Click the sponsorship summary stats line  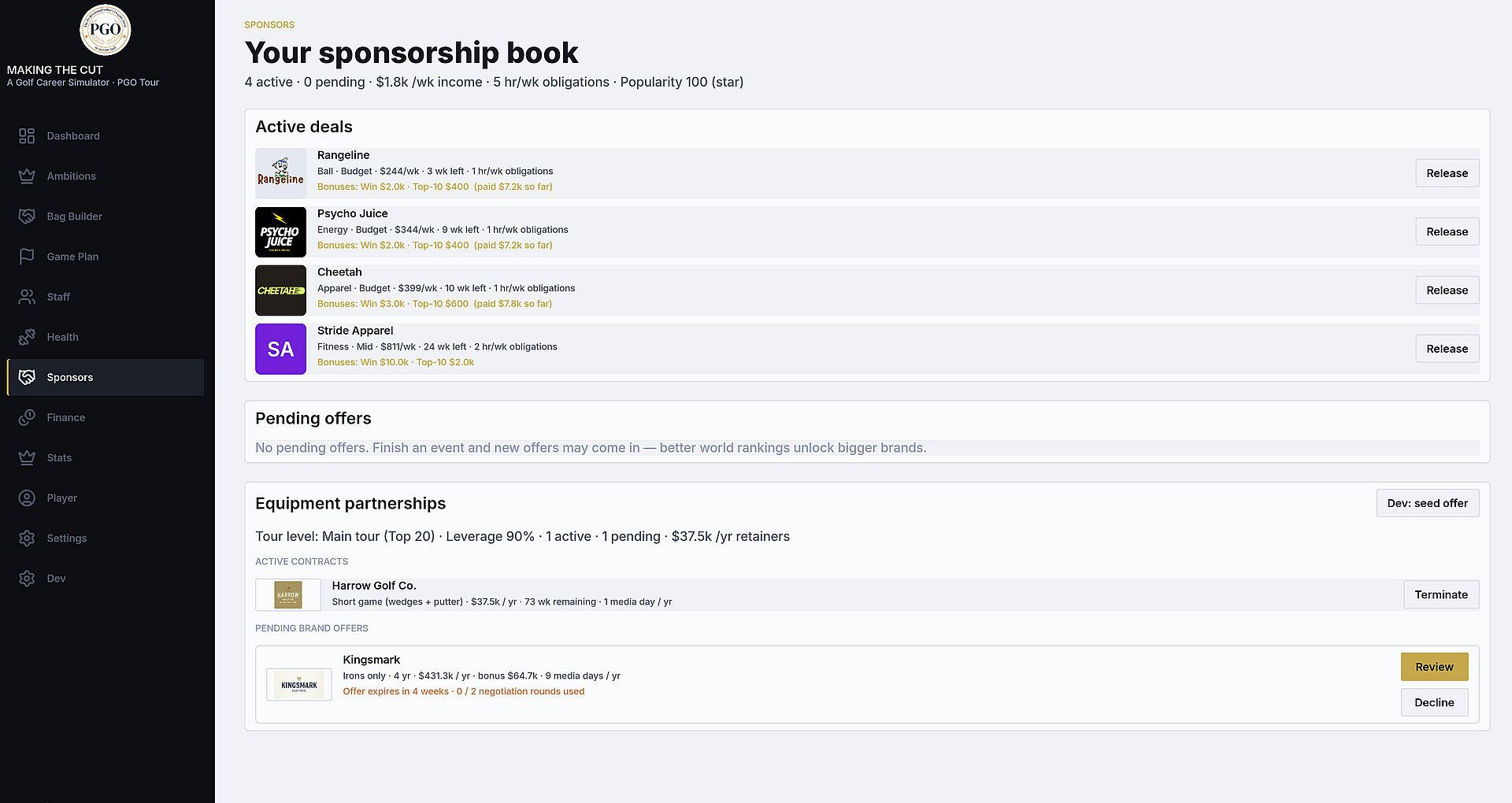click(x=494, y=82)
